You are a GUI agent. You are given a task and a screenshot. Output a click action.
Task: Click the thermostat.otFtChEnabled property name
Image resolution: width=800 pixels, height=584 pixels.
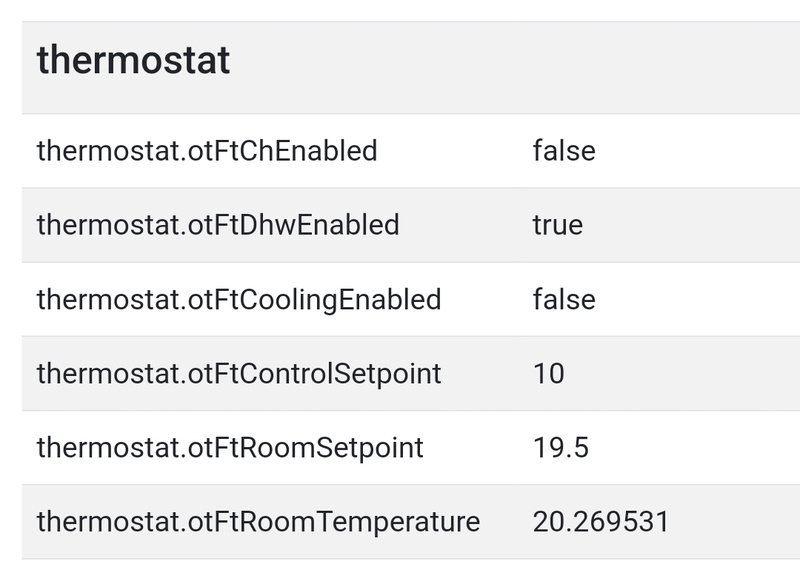tap(206, 151)
